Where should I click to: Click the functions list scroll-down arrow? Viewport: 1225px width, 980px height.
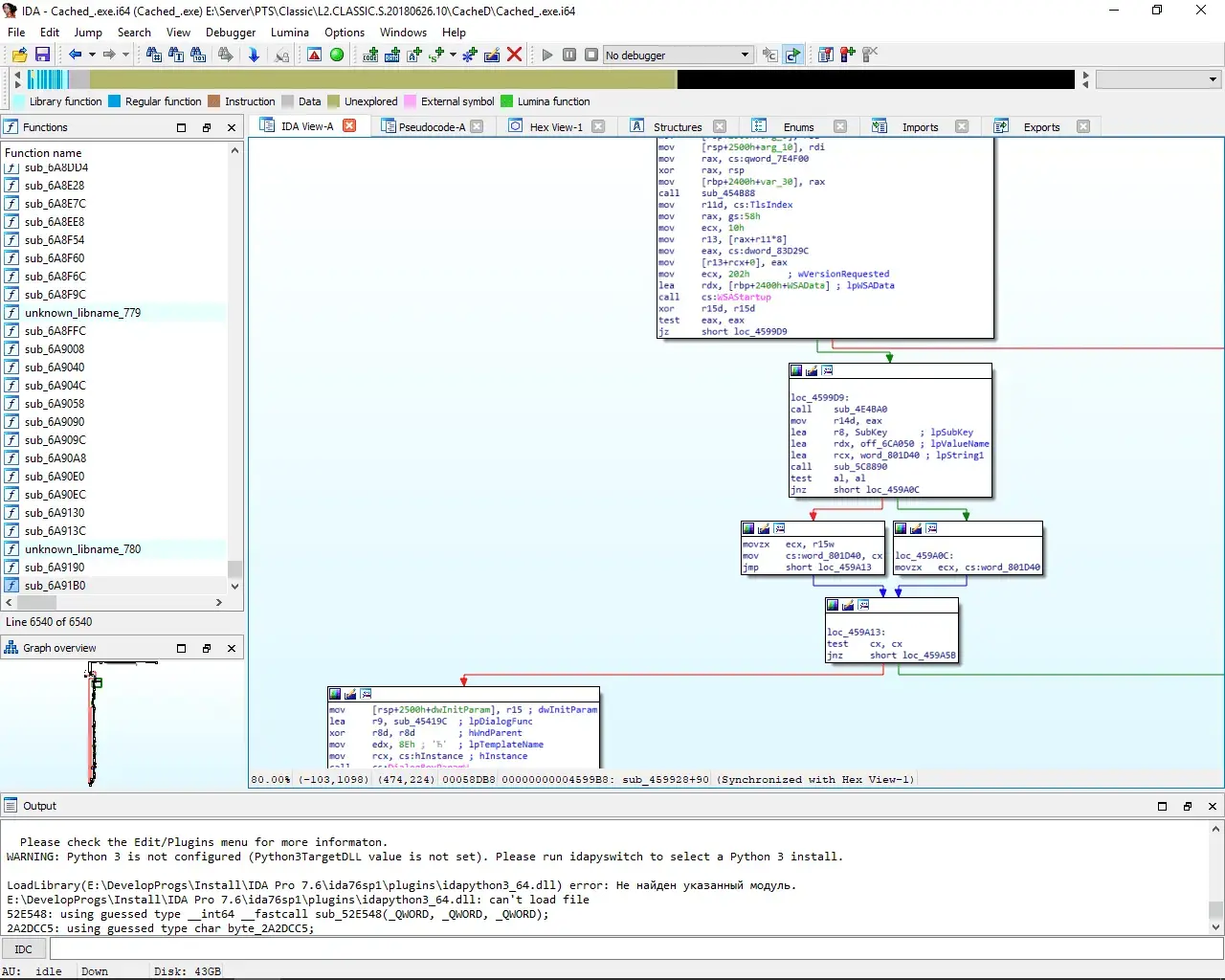(x=234, y=587)
